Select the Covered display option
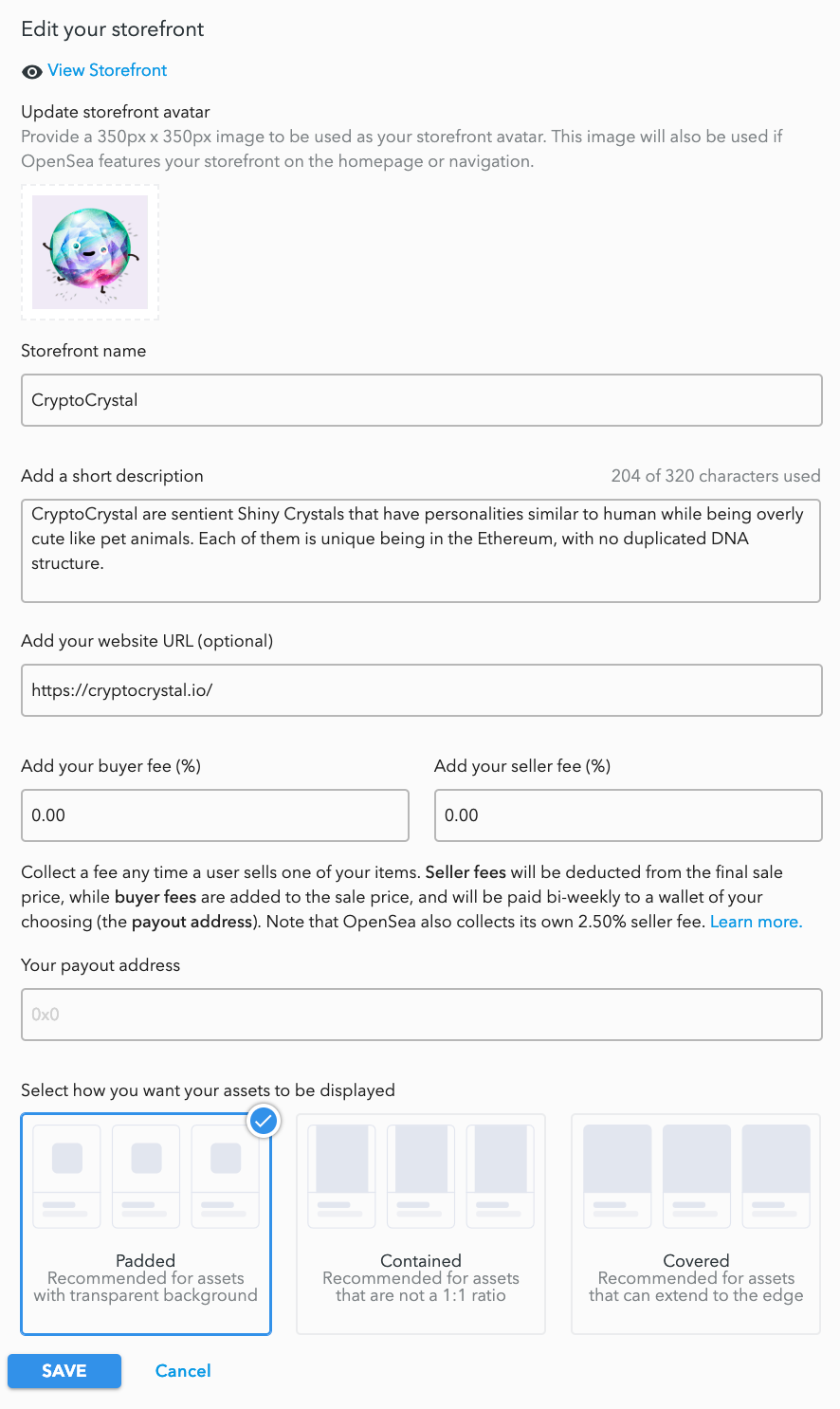The image size is (840, 1409). coord(696,1224)
